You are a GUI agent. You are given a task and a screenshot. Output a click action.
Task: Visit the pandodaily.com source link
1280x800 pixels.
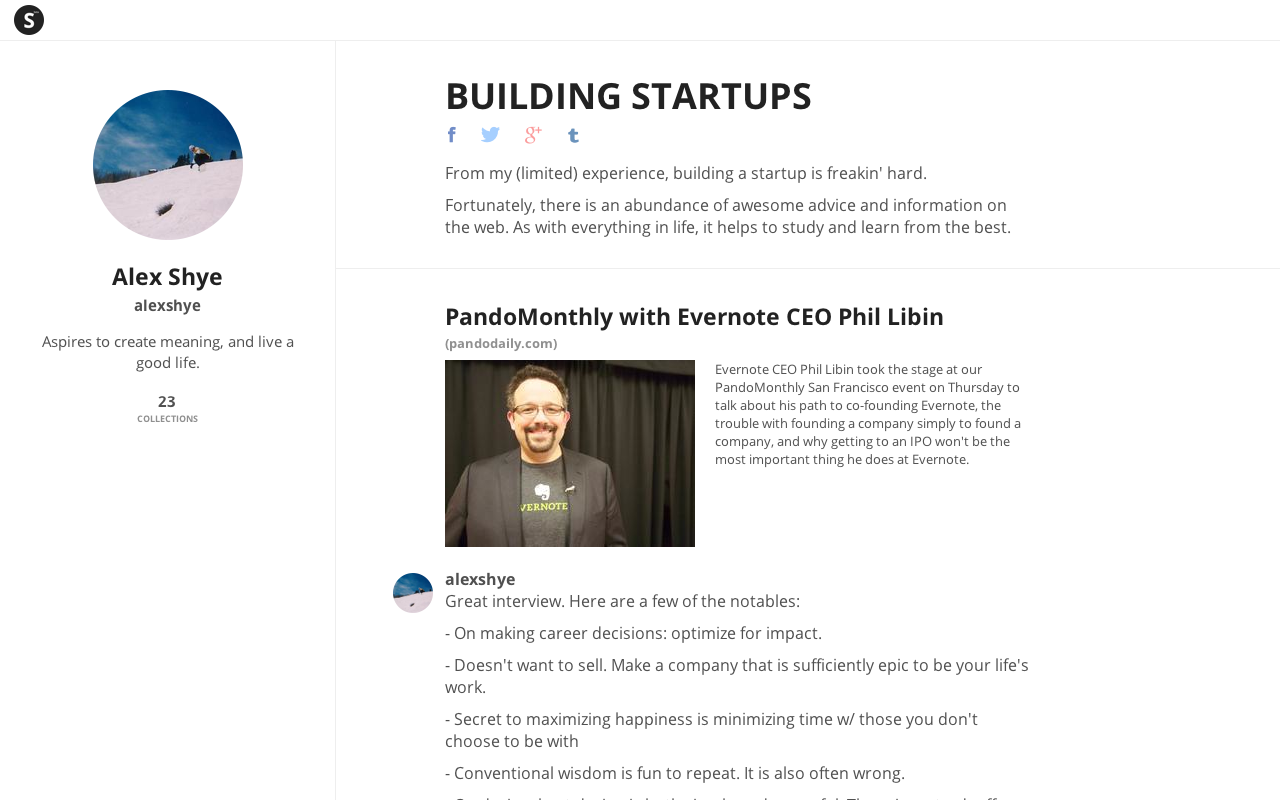point(501,344)
